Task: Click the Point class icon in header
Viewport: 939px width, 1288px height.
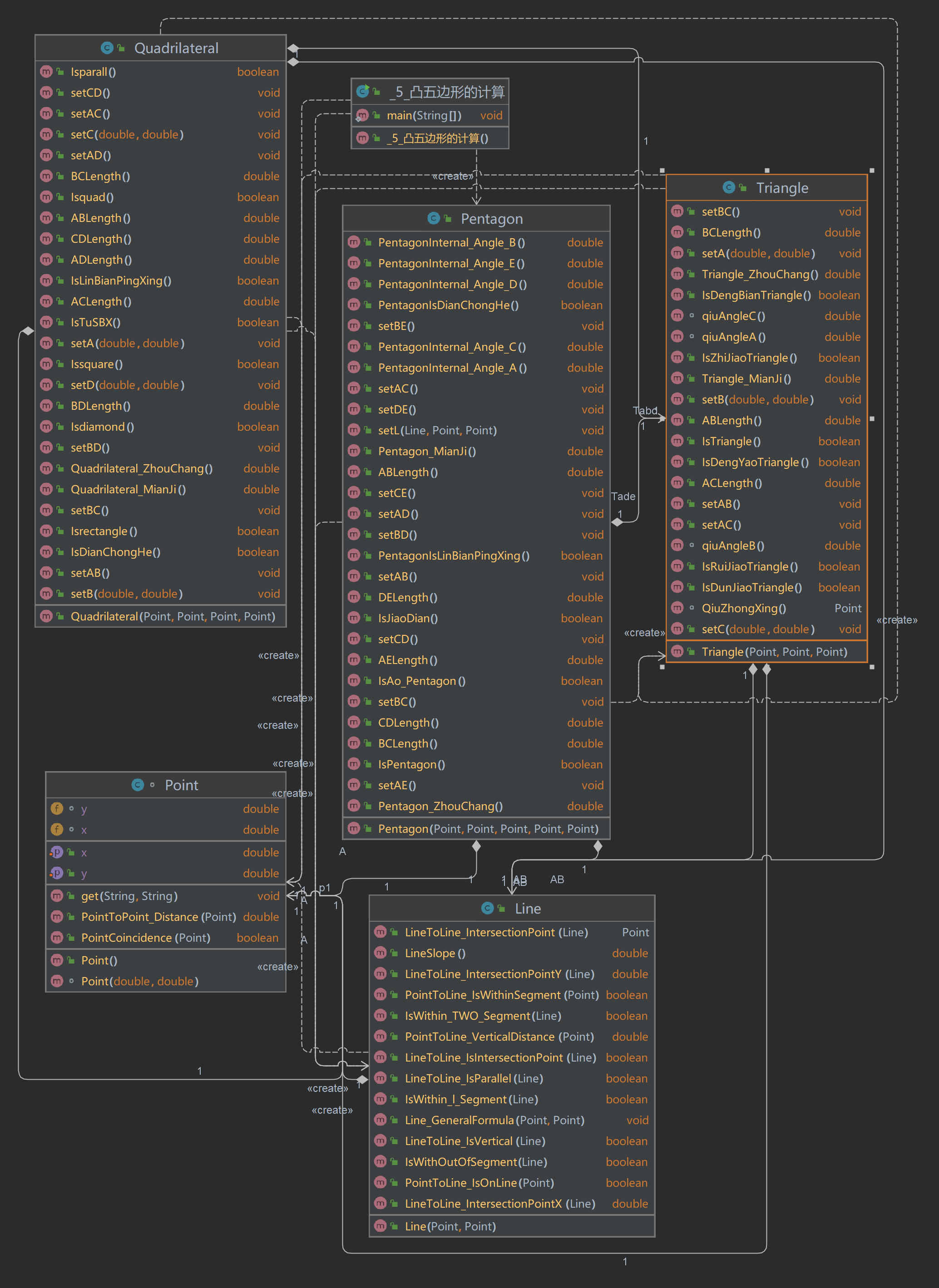Action: (x=137, y=785)
